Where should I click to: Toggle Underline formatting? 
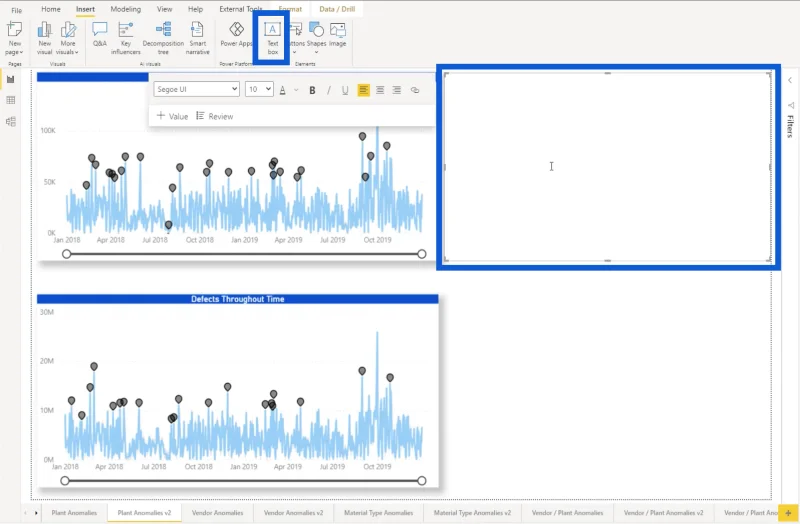click(x=345, y=90)
